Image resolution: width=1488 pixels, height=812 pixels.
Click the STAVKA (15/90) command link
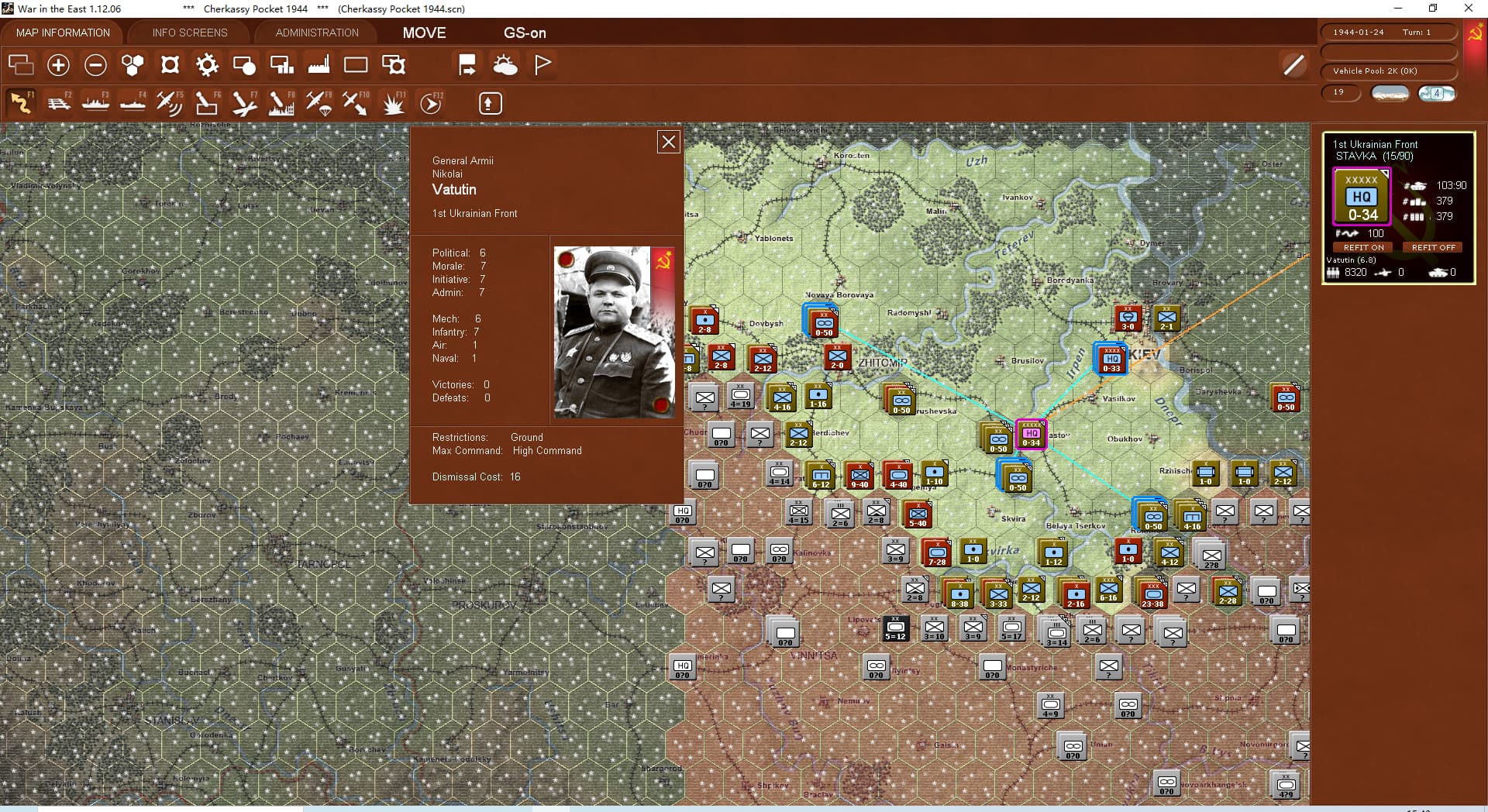coord(1374,157)
